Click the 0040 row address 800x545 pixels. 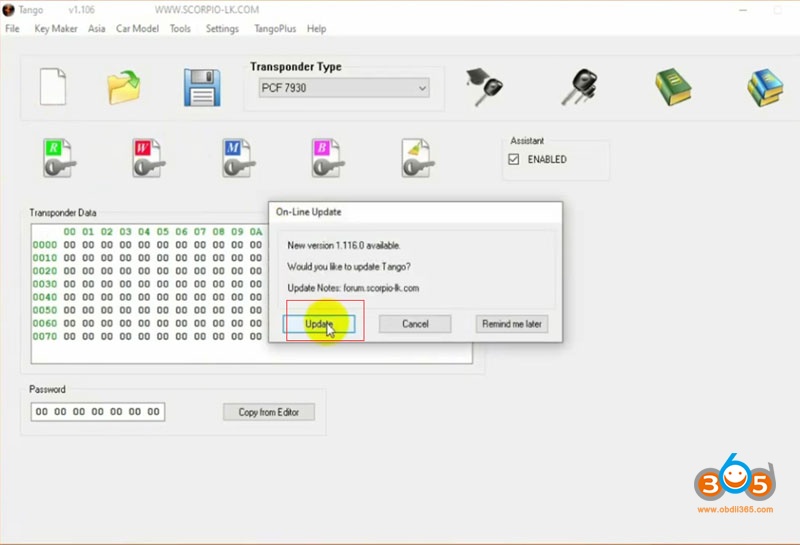coord(45,297)
